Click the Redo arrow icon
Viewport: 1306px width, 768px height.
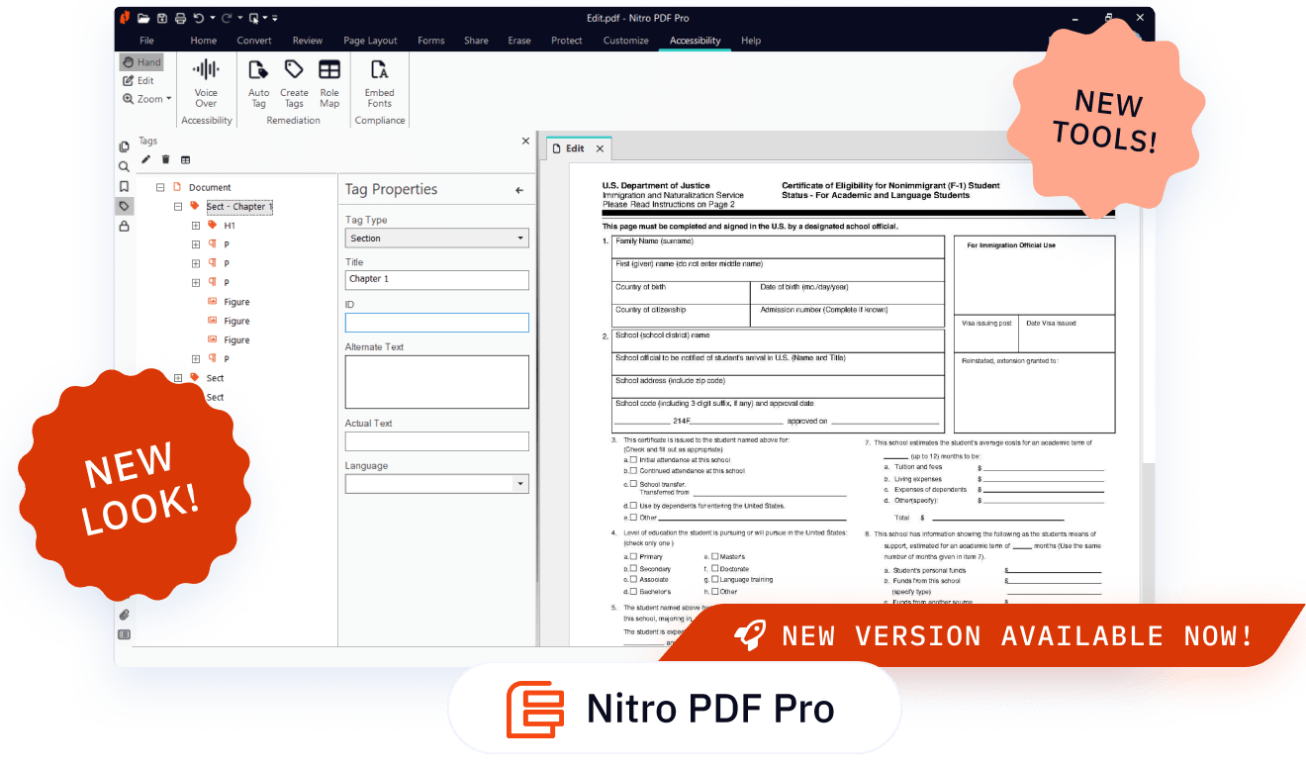click(226, 18)
